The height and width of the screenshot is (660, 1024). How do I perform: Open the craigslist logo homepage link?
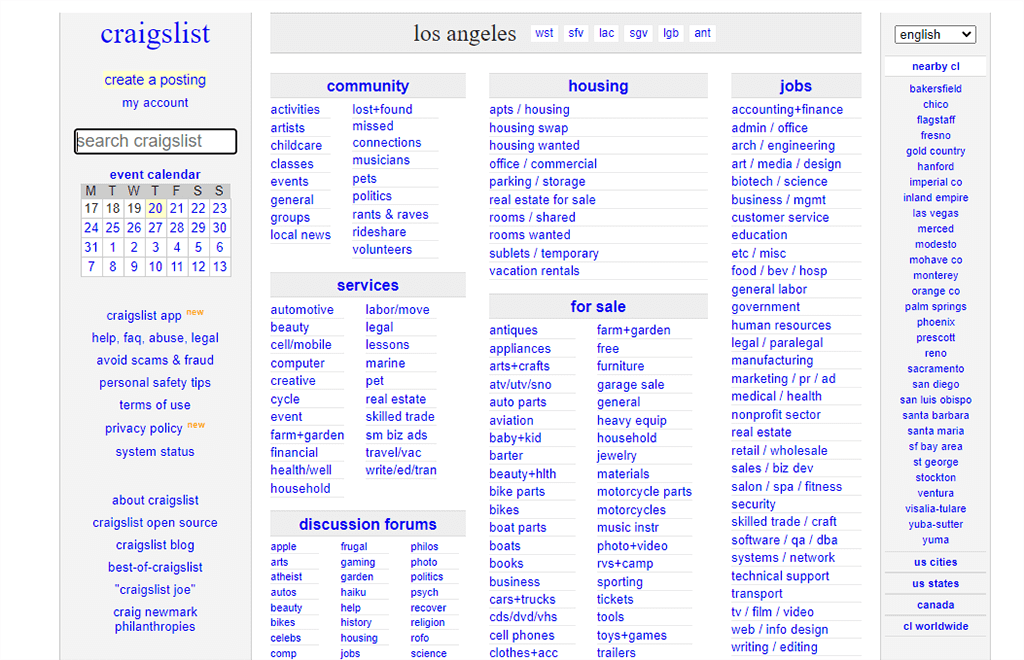click(x=155, y=33)
